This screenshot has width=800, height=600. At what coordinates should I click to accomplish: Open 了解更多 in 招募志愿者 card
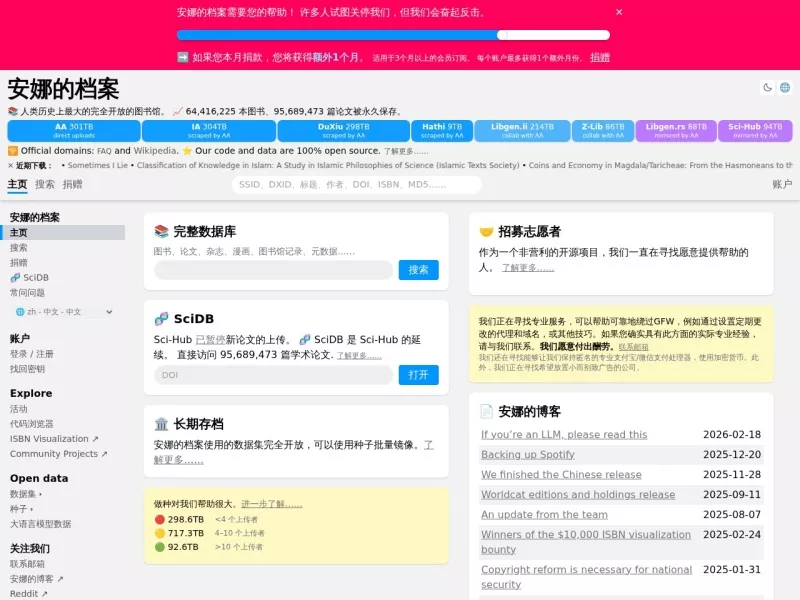point(528,268)
